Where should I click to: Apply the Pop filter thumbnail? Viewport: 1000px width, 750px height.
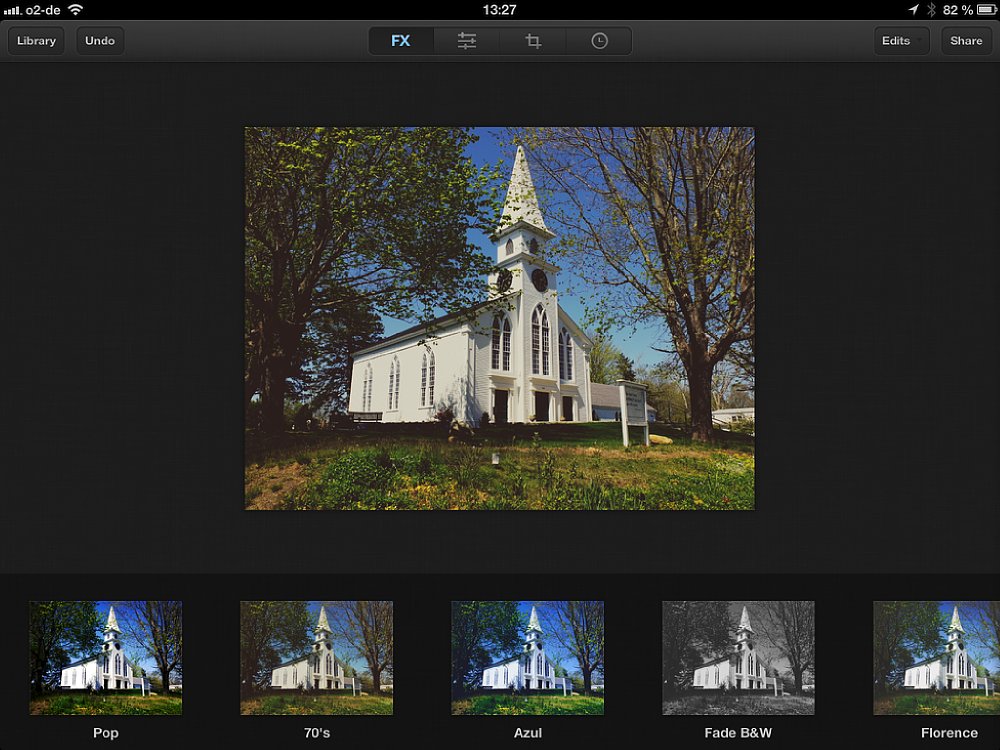[x=106, y=658]
